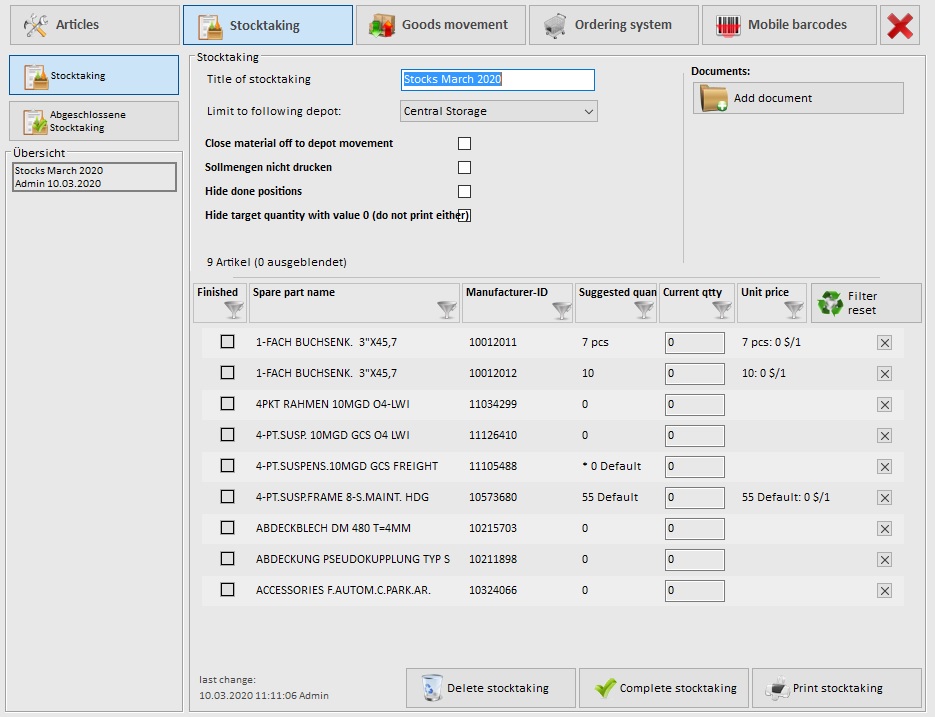Click filter funnel in Finished column
Screen dimensions: 935x717
pos(233,310)
